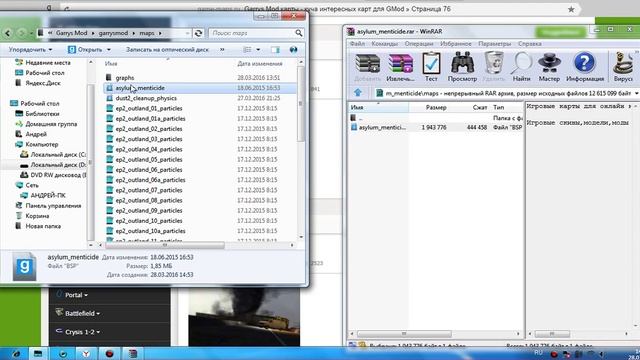This screenshot has width=640, height=360.
Task: Click the WinRAR Add button
Action: 367,68
